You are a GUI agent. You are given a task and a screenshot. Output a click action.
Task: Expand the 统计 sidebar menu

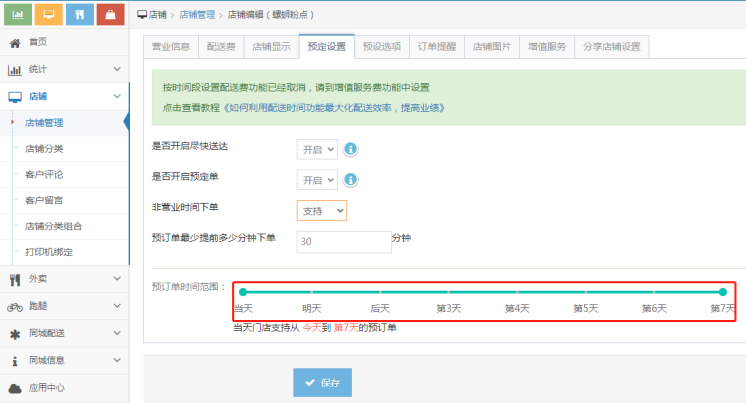[x=64, y=69]
